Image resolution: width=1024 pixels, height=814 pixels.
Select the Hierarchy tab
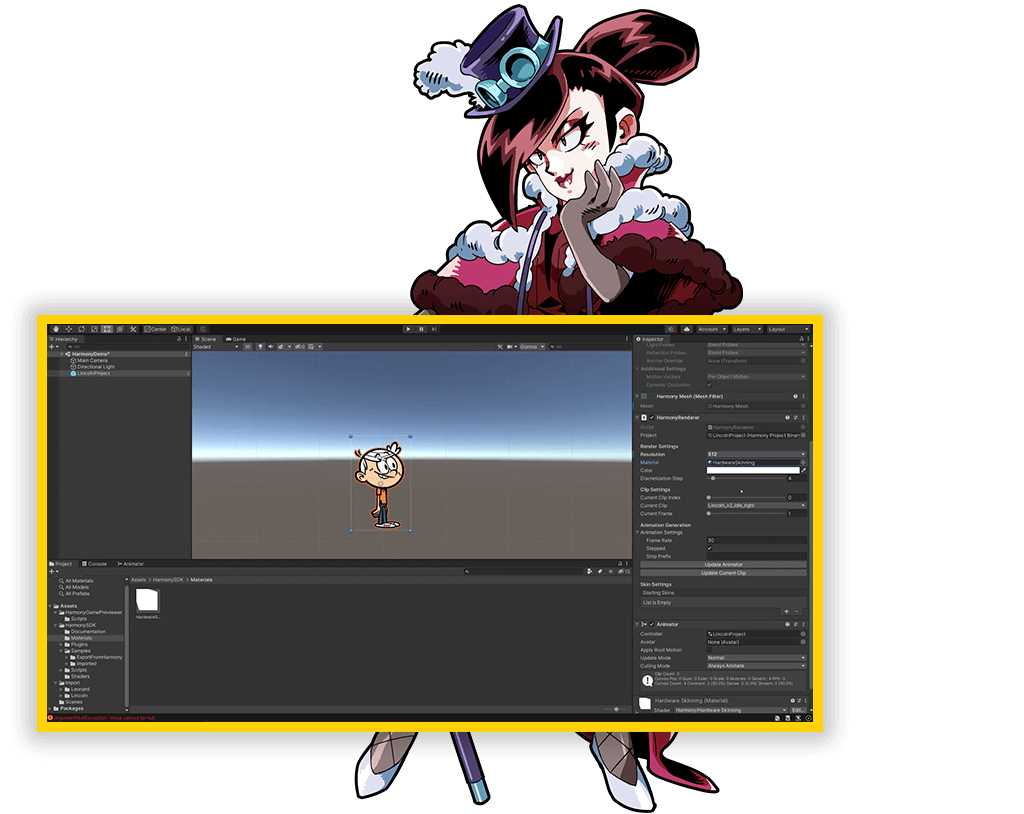[64, 339]
